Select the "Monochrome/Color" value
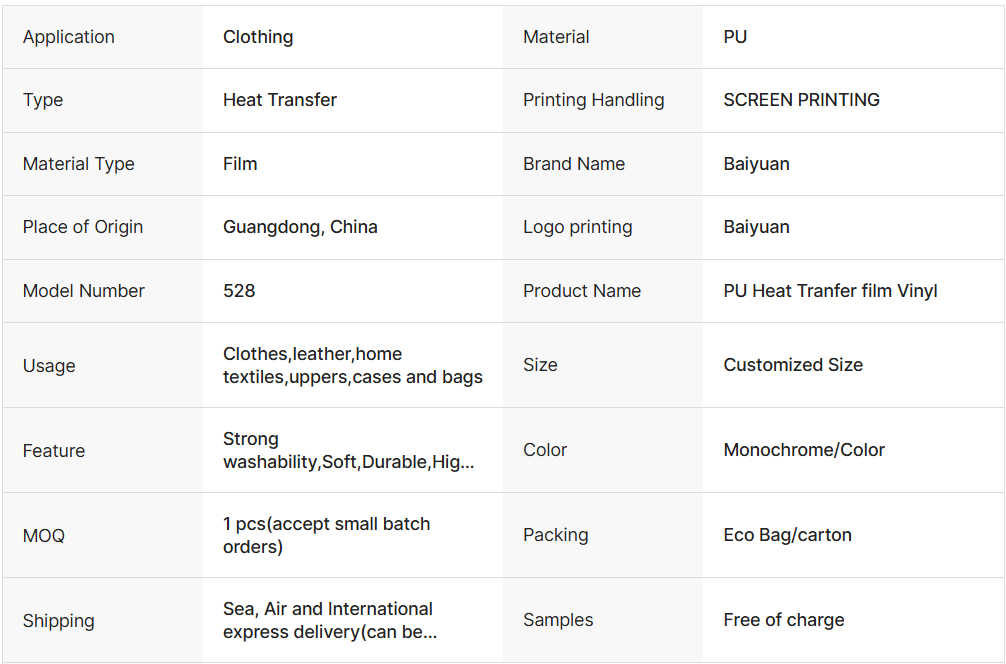The width and height of the screenshot is (1006, 664). coord(804,450)
